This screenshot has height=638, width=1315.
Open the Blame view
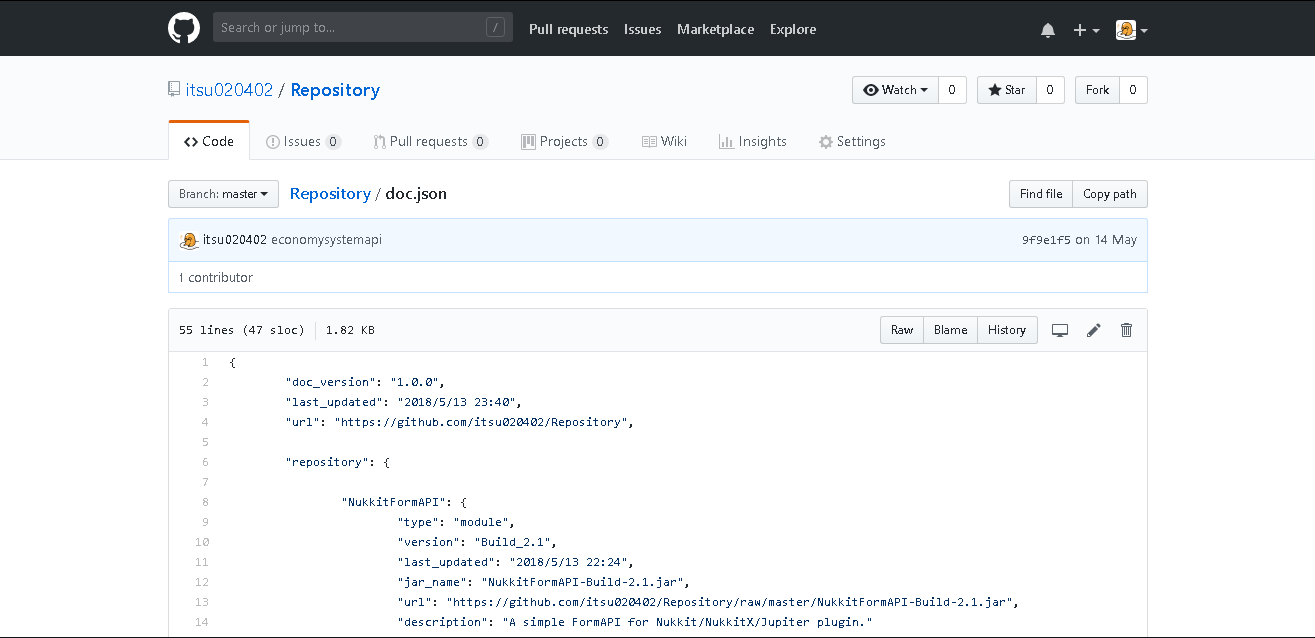(950, 330)
